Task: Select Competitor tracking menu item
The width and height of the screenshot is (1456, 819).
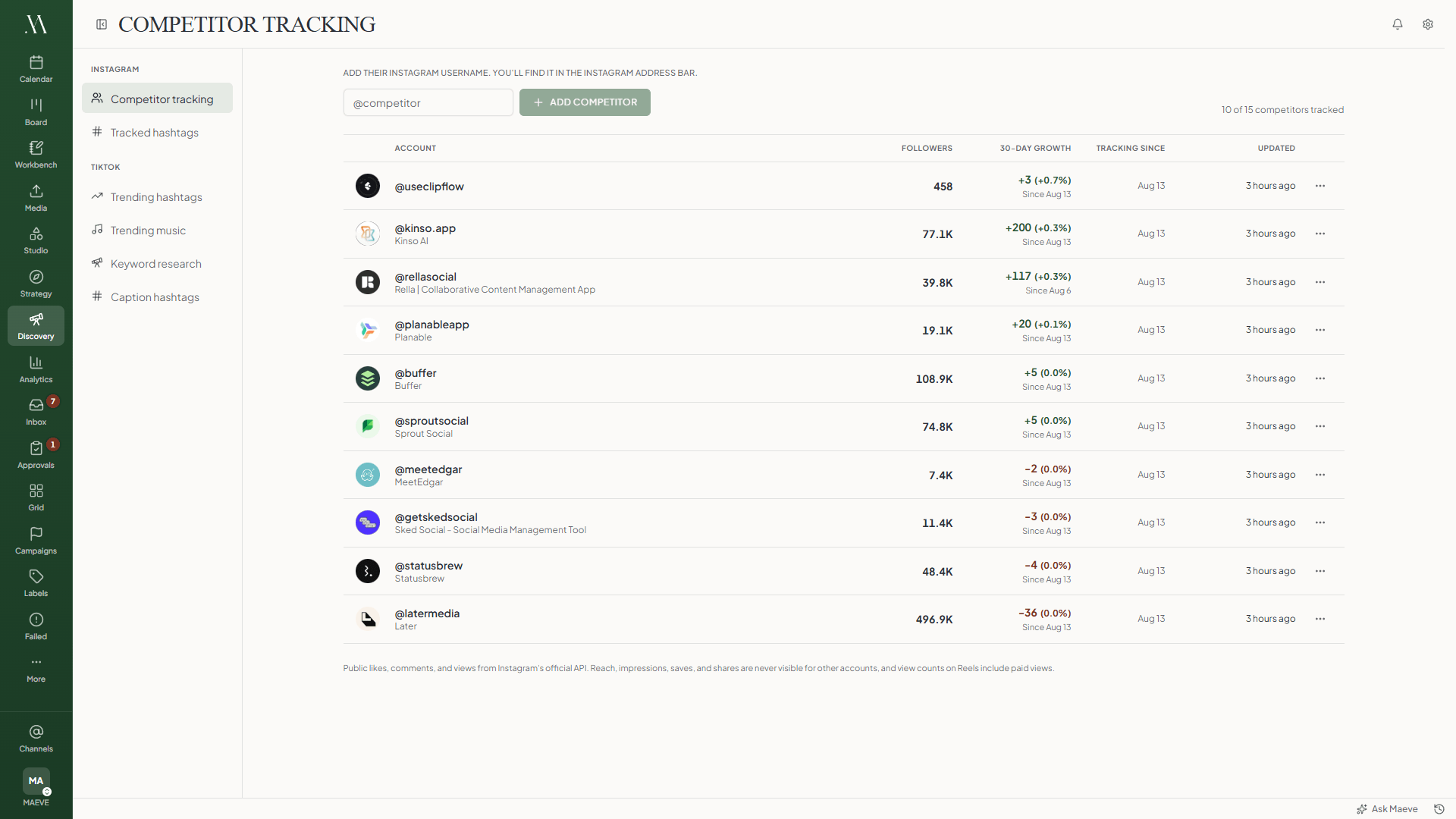Action: 157,99
